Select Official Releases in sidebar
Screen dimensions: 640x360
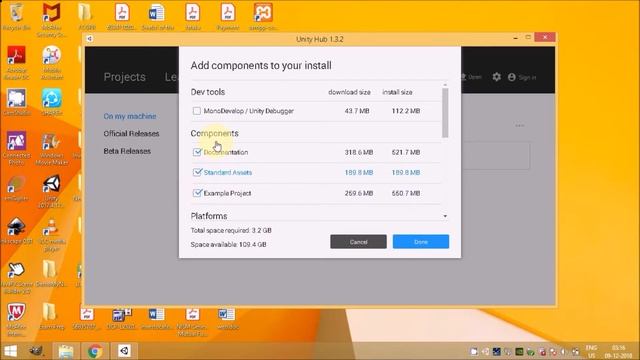point(131,133)
